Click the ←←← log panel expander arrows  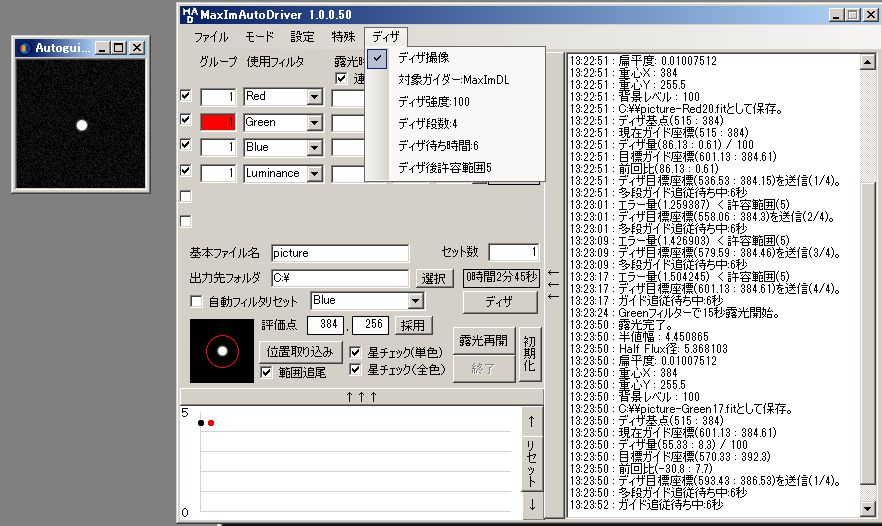click(x=554, y=285)
